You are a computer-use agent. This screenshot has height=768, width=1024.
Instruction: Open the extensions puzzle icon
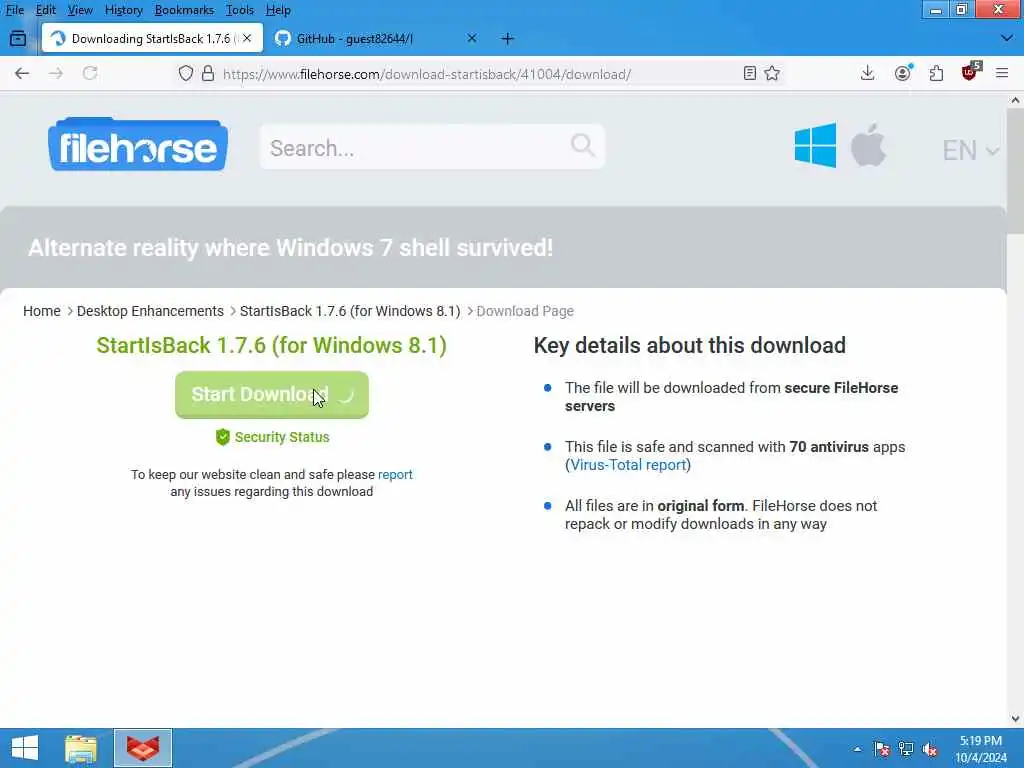[936, 73]
